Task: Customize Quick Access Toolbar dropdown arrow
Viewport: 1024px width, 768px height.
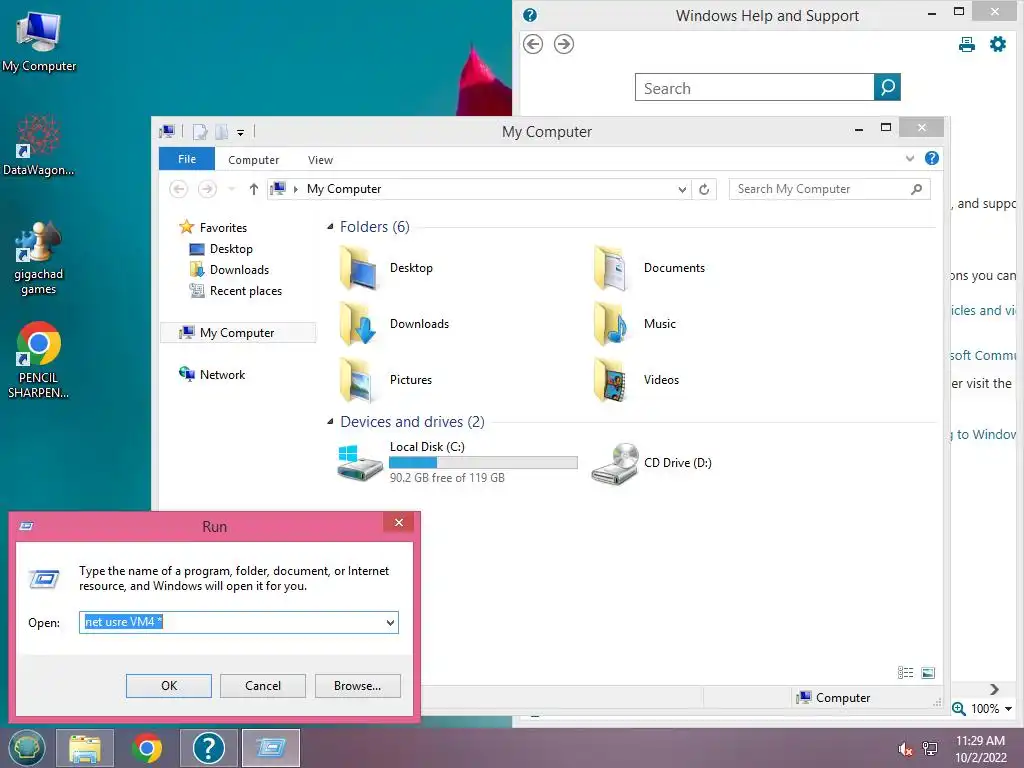Action: 240,133
